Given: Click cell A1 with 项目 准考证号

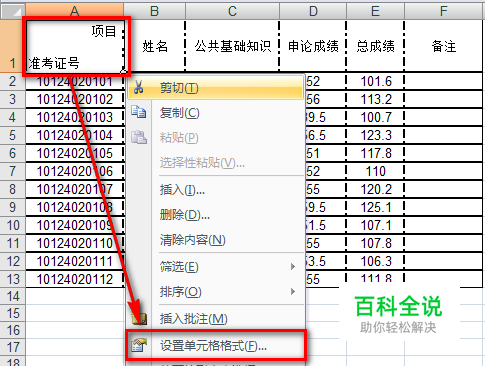Looking at the screenshot, I should coord(75,46).
